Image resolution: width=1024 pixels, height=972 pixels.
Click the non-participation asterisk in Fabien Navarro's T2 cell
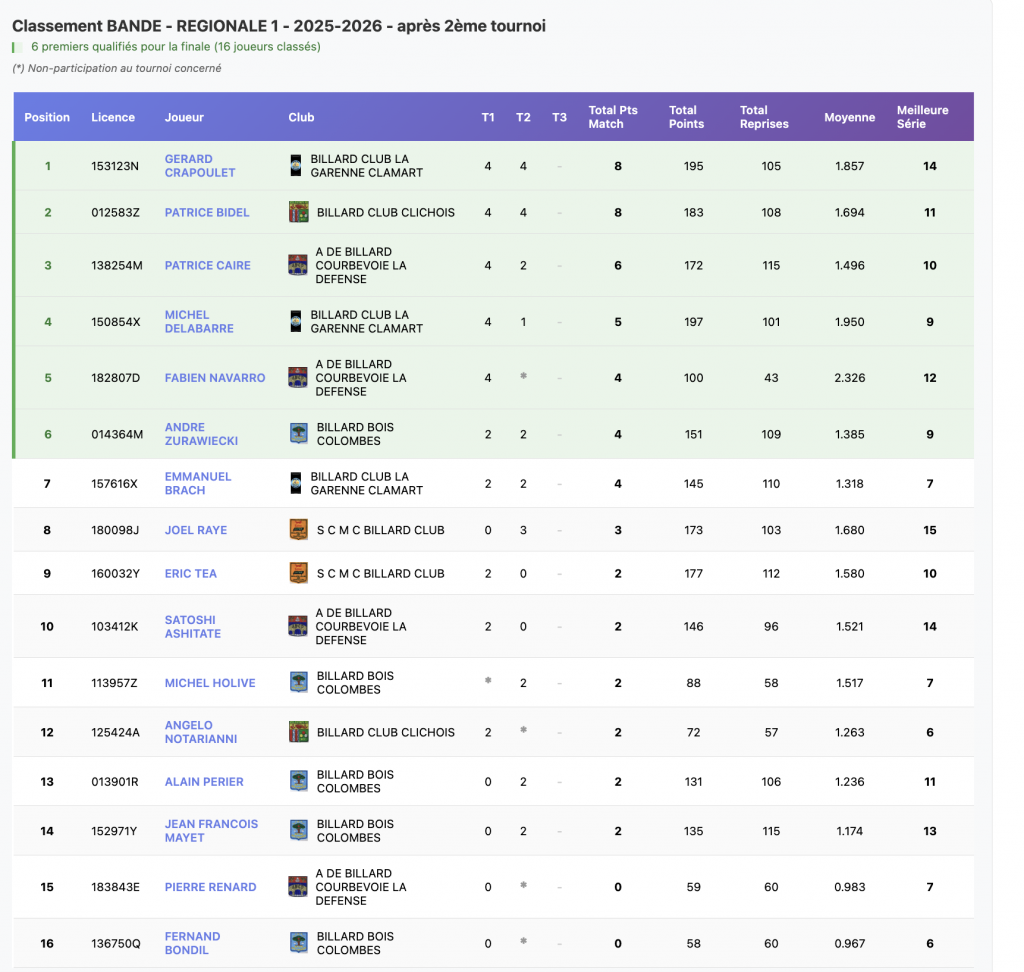(523, 377)
